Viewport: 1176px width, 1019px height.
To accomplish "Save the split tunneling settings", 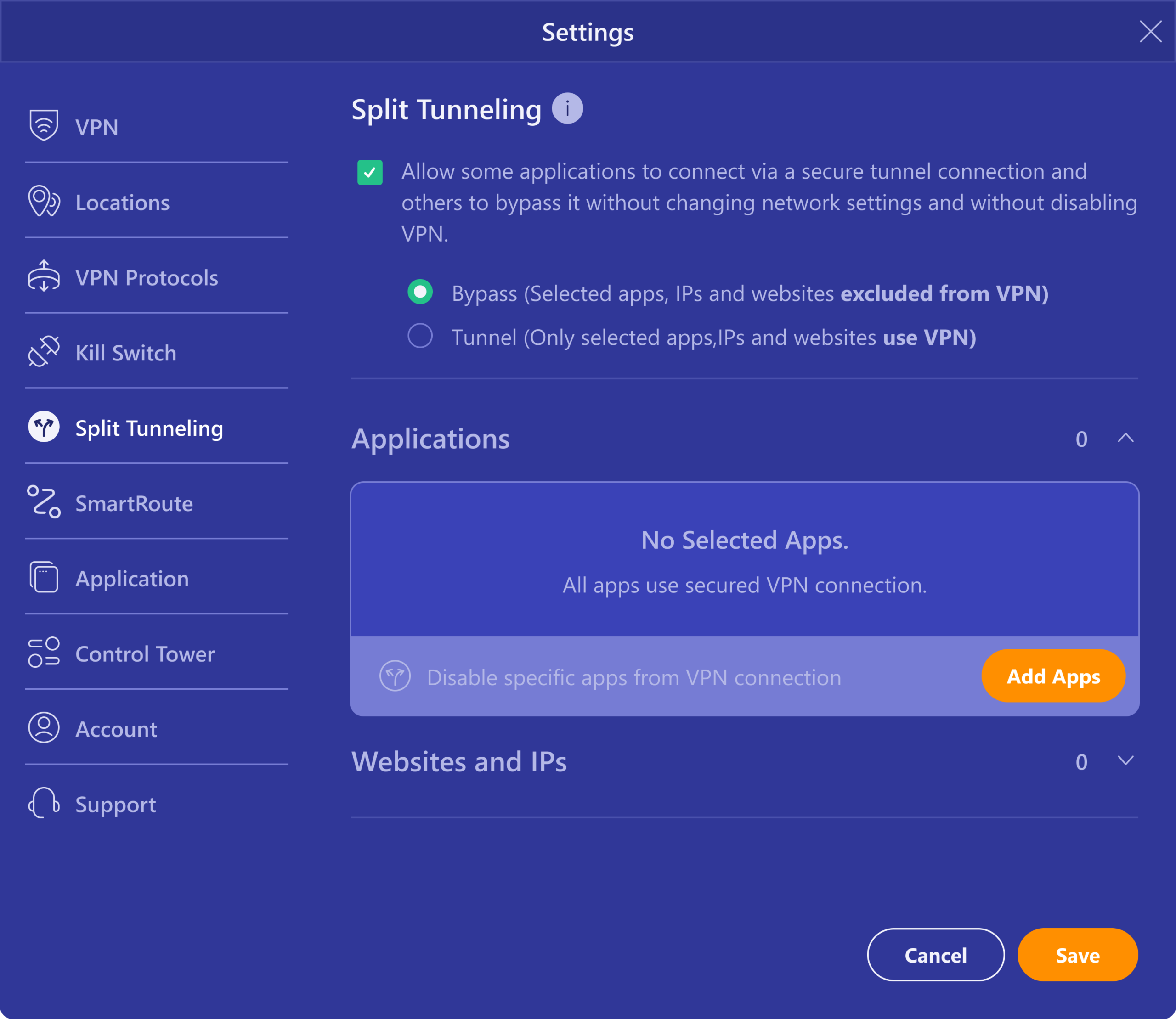I will (1078, 955).
